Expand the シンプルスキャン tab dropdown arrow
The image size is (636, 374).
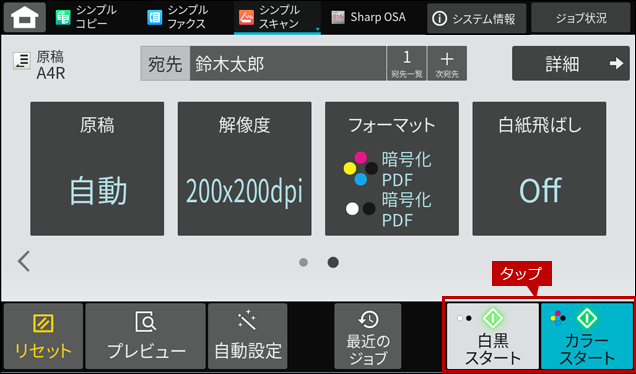pyautogui.click(x=317, y=29)
